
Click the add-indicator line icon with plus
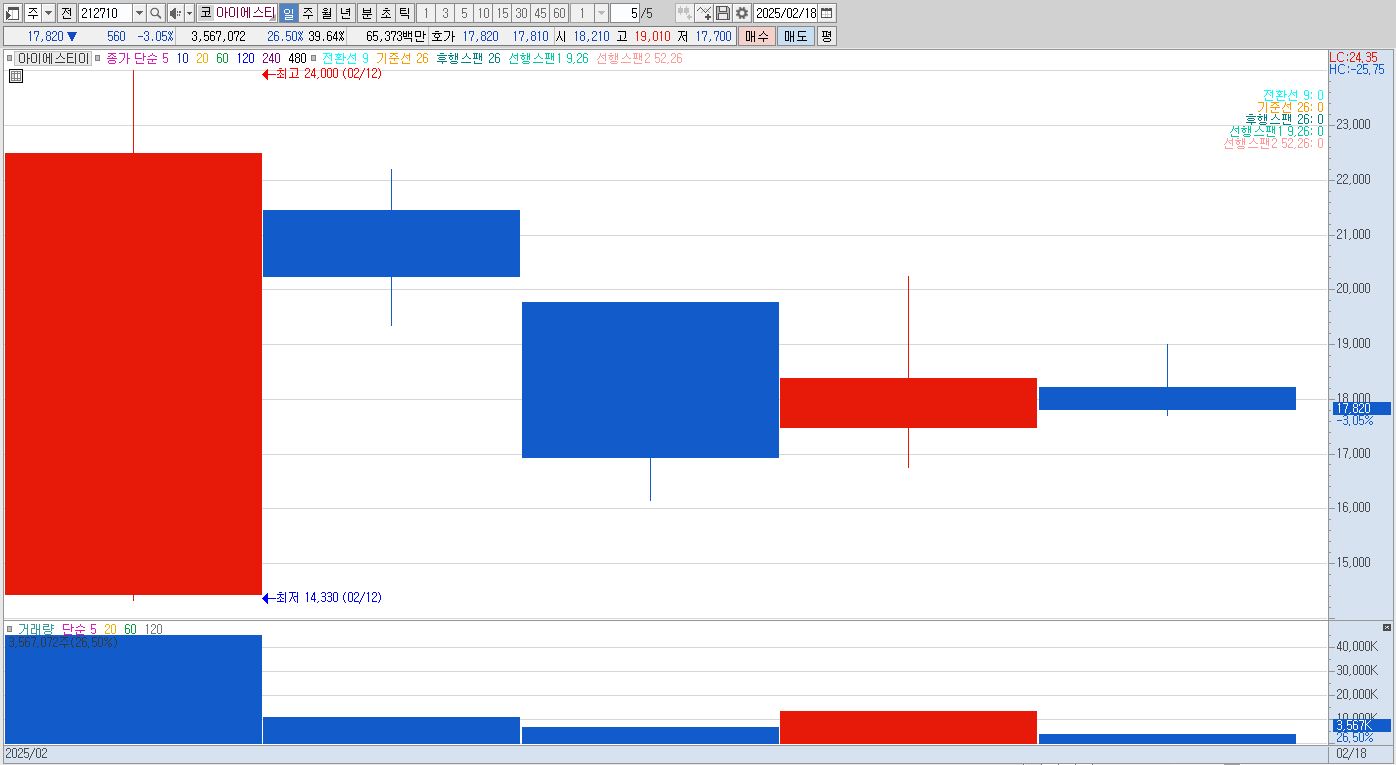703,13
